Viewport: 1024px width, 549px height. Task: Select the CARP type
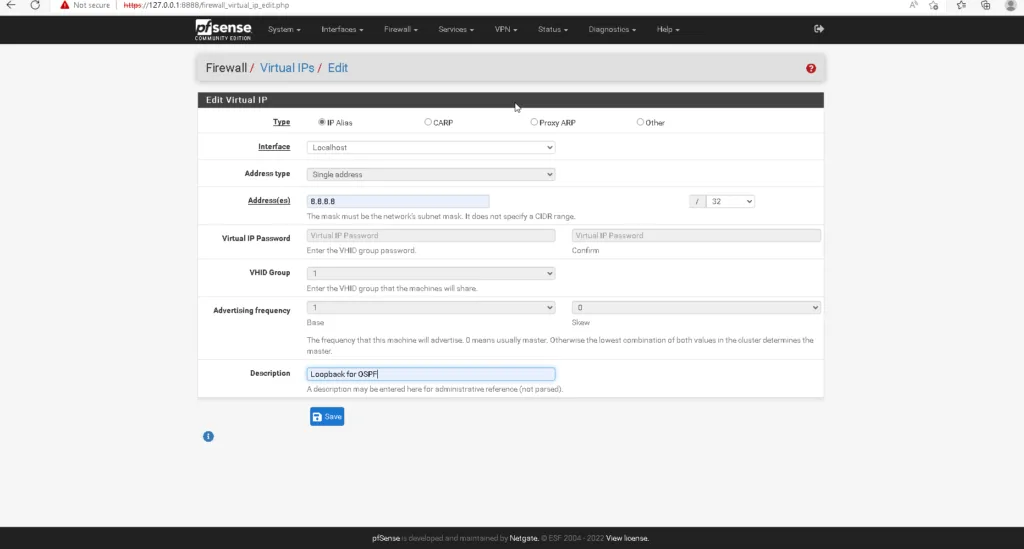point(428,122)
